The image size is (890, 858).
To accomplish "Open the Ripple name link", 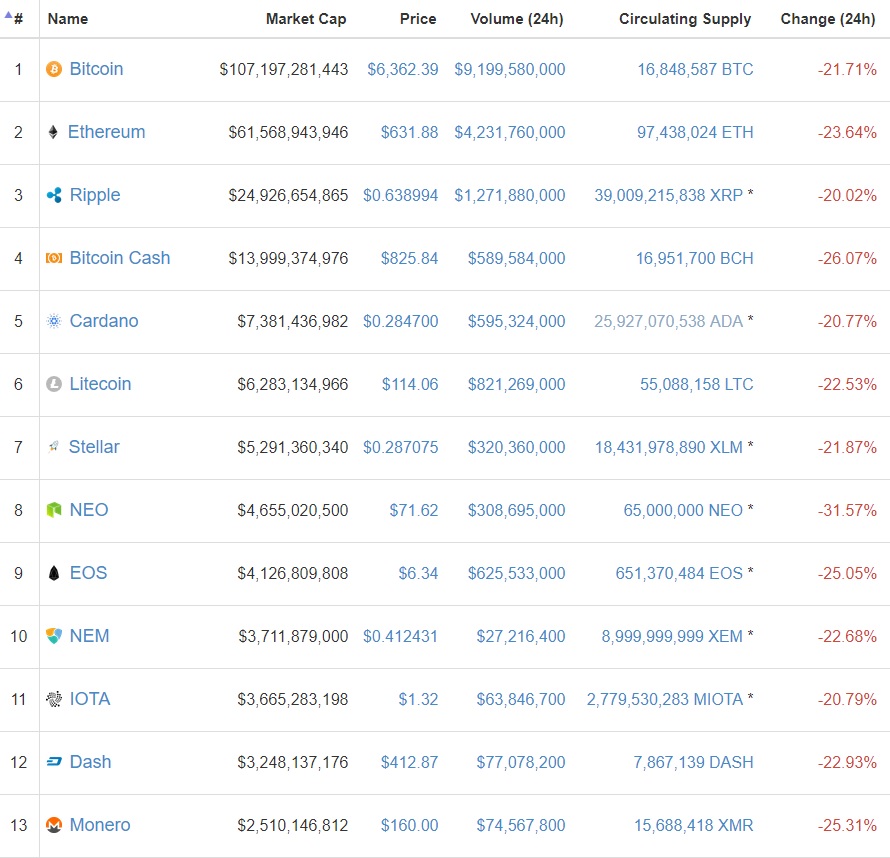I will click(x=95, y=196).
